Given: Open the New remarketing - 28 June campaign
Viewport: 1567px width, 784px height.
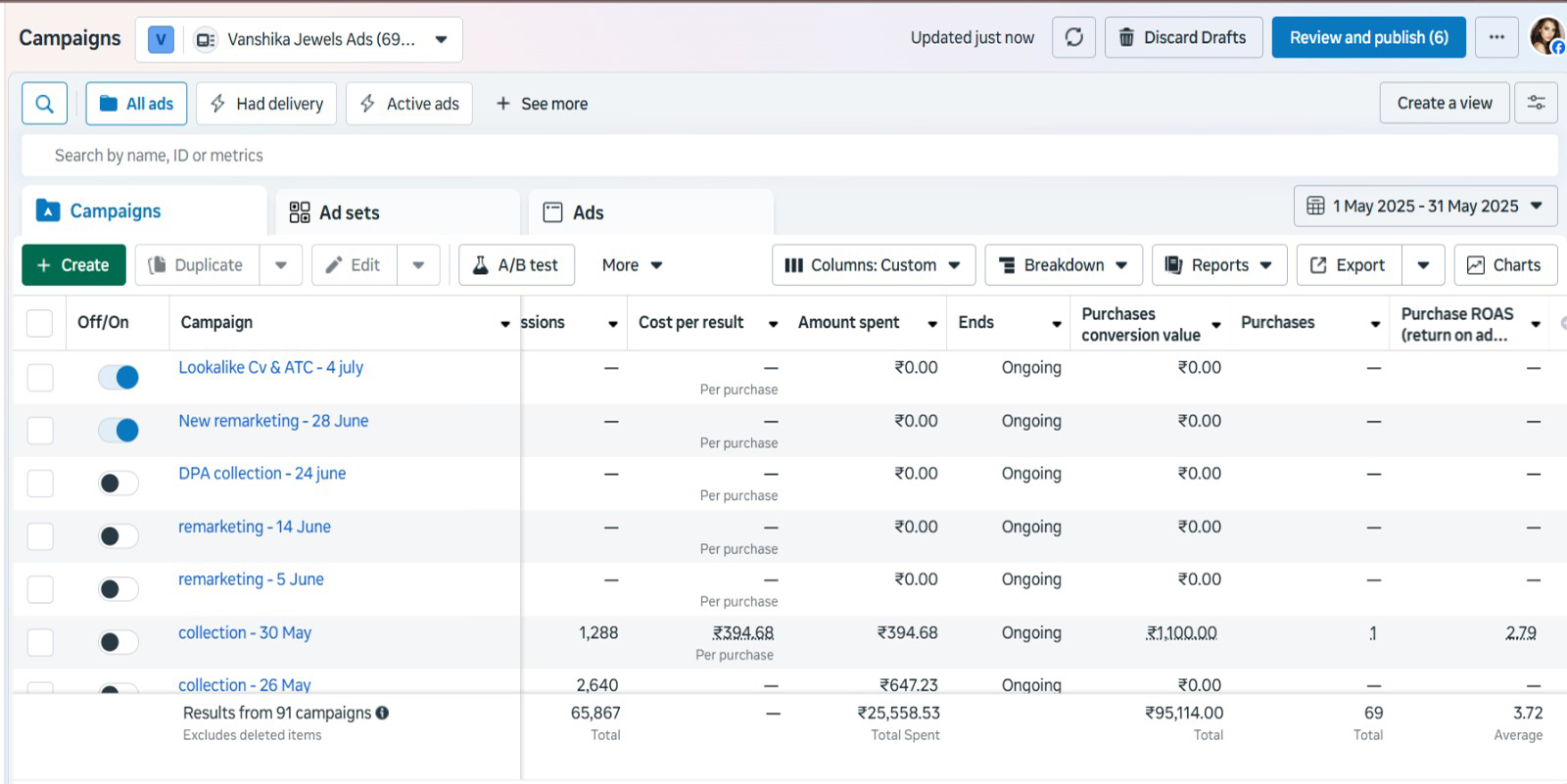Looking at the screenshot, I should coord(273,421).
